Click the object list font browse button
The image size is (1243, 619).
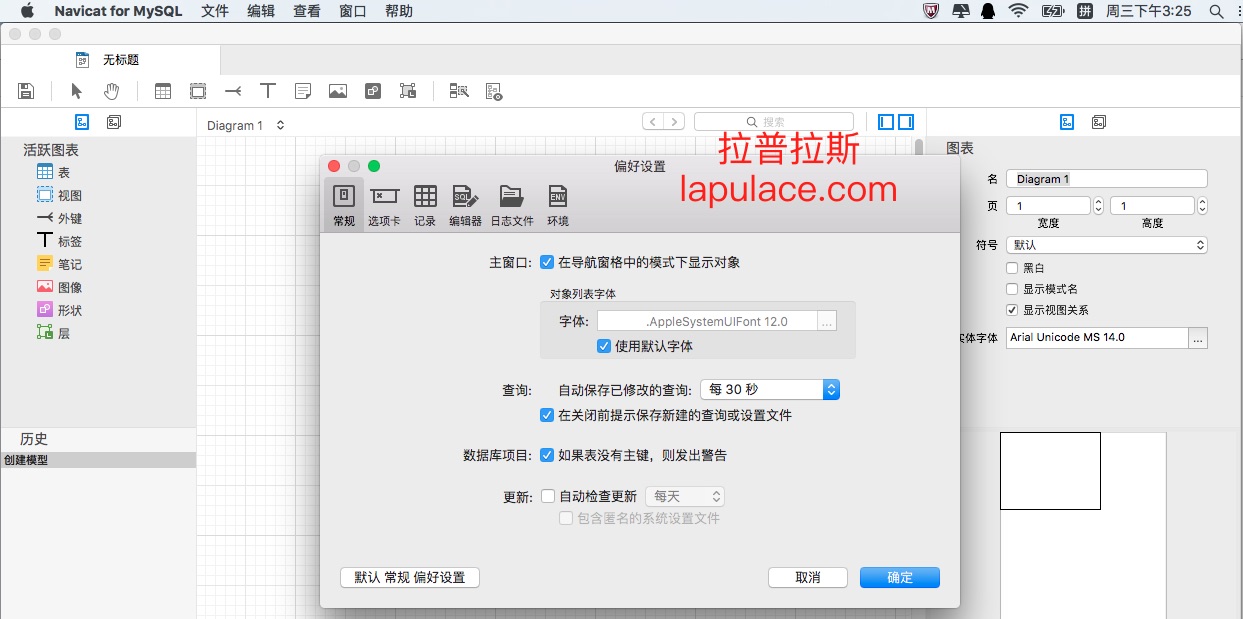click(x=826, y=321)
